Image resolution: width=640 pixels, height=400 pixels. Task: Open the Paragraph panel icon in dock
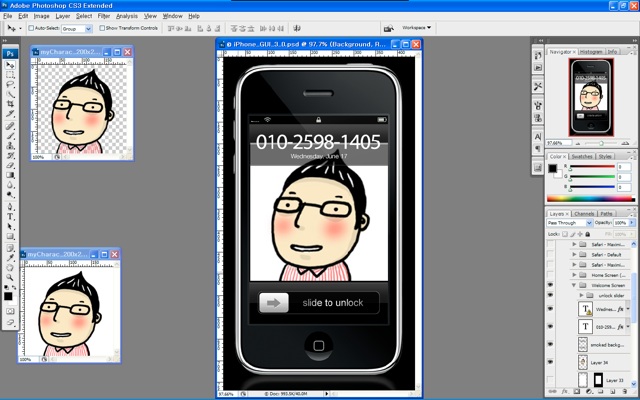538,149
